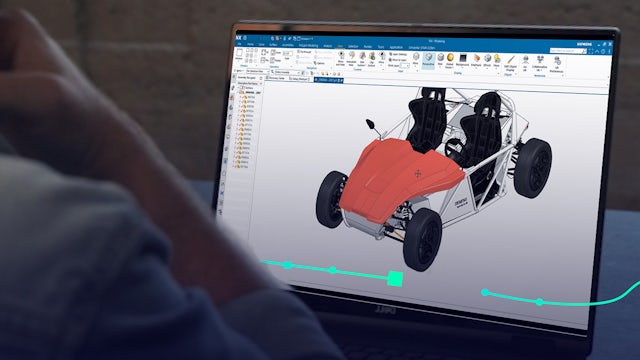Switch to the Discovery Center tab
This screenshot has height=360, width=640.
pos(276,78)
